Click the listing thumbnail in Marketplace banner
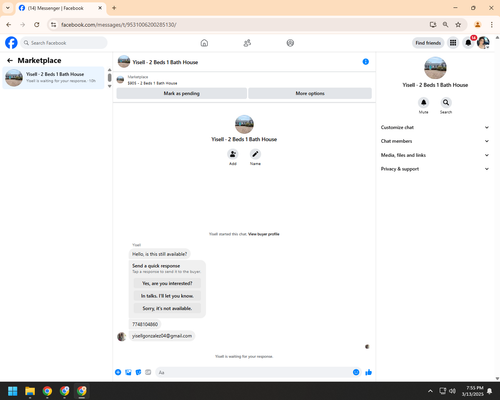This screenshot has height=400, width=500. [x=120, y=80]
